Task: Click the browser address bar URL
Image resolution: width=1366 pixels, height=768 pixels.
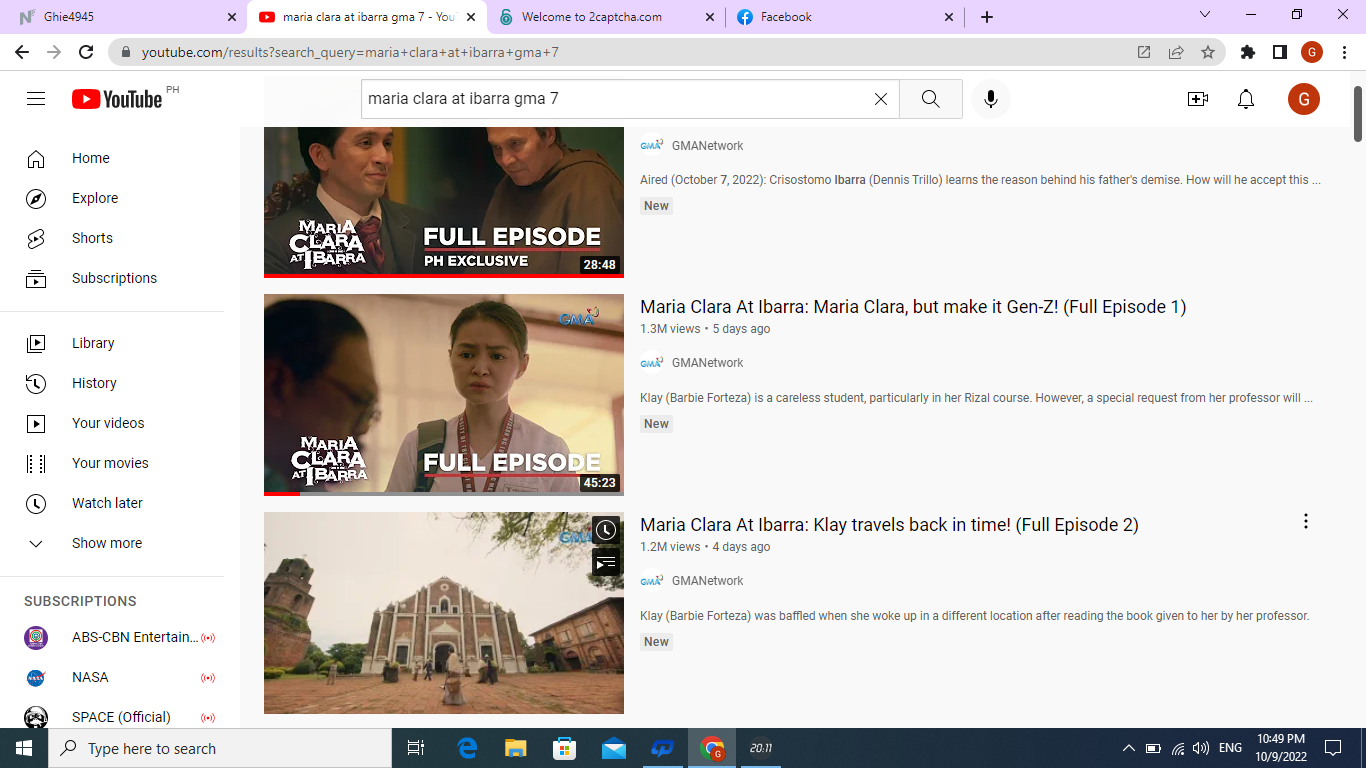Action: [350, 52]
